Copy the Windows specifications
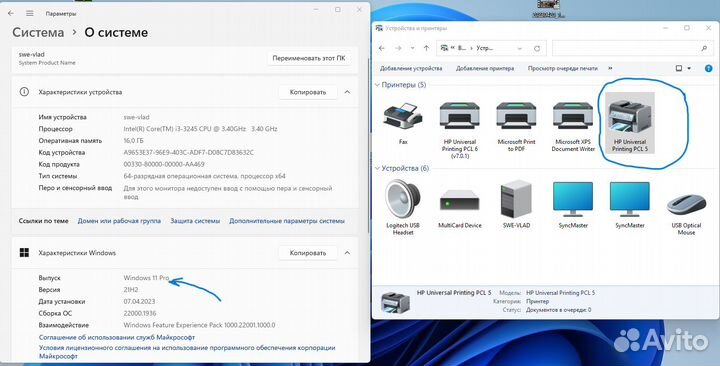Viewport: 720px width, 366px height. [308, 253]
